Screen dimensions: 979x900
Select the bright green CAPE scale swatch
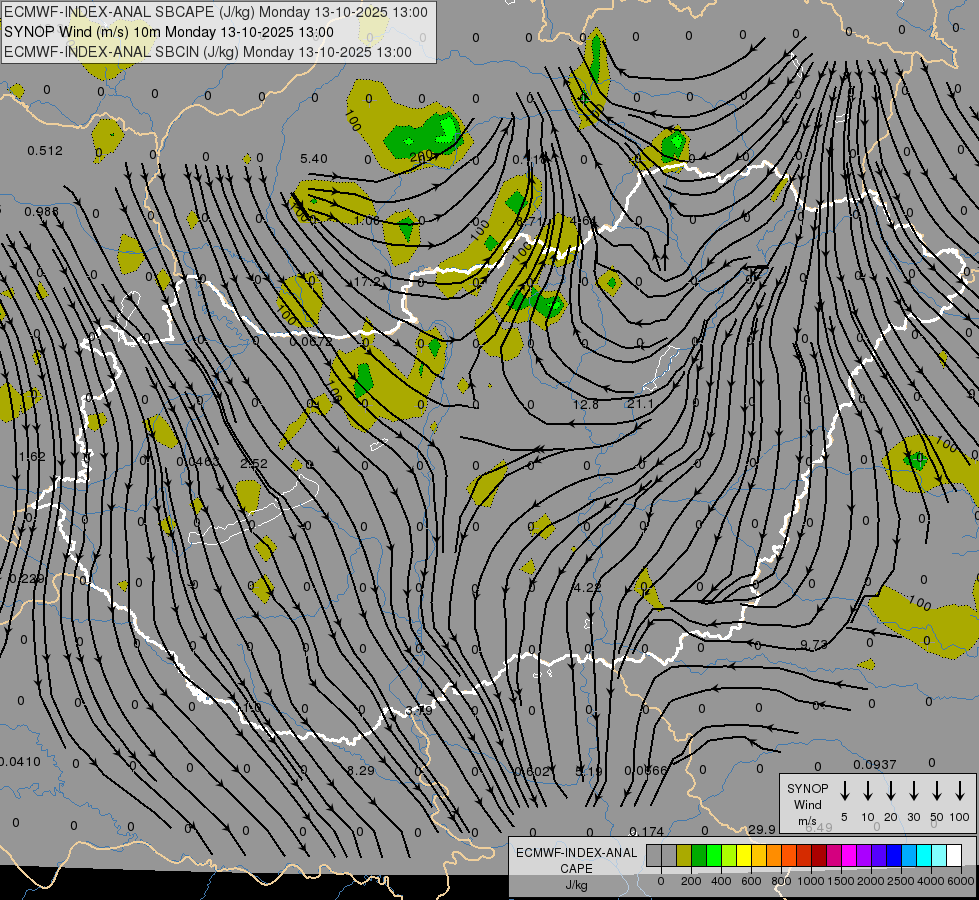pos(714,855)
